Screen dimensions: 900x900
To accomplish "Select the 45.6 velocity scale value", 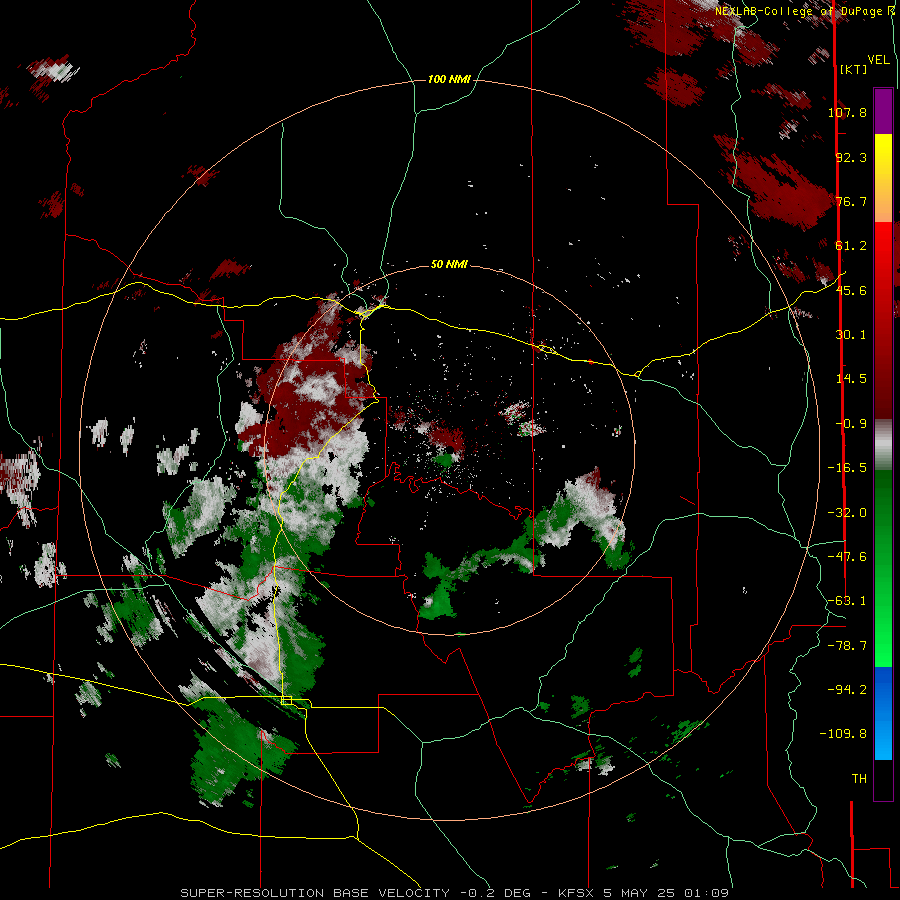I will point(851,290).
